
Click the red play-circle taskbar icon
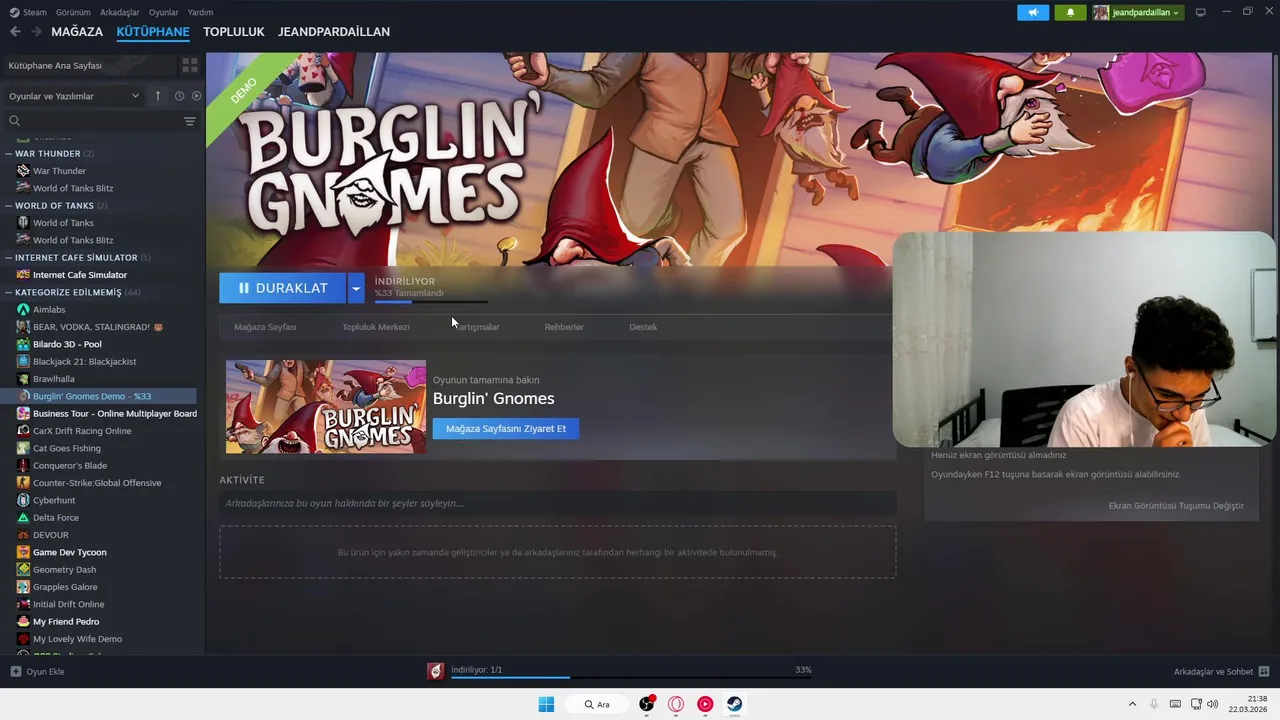tap(705, 704)
